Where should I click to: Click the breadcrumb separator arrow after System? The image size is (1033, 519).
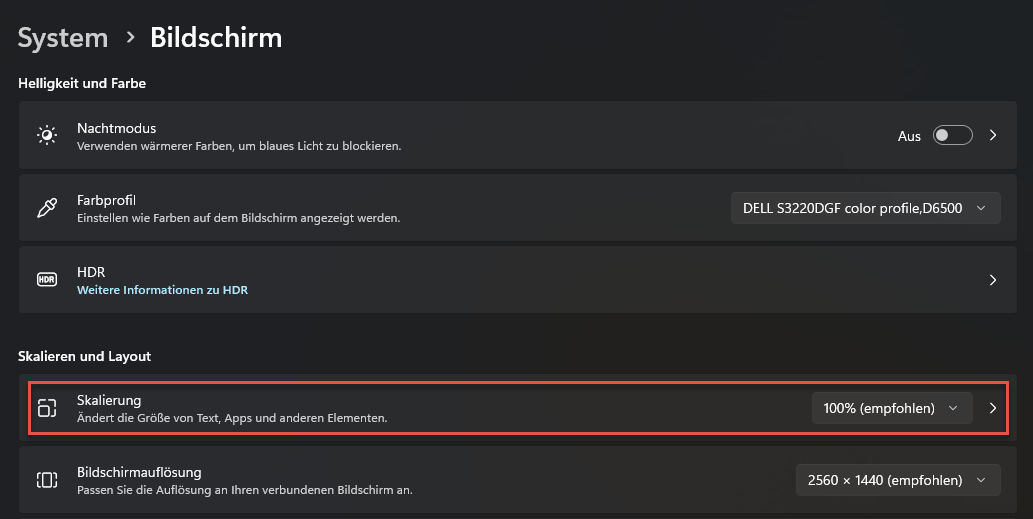[130, 38]
